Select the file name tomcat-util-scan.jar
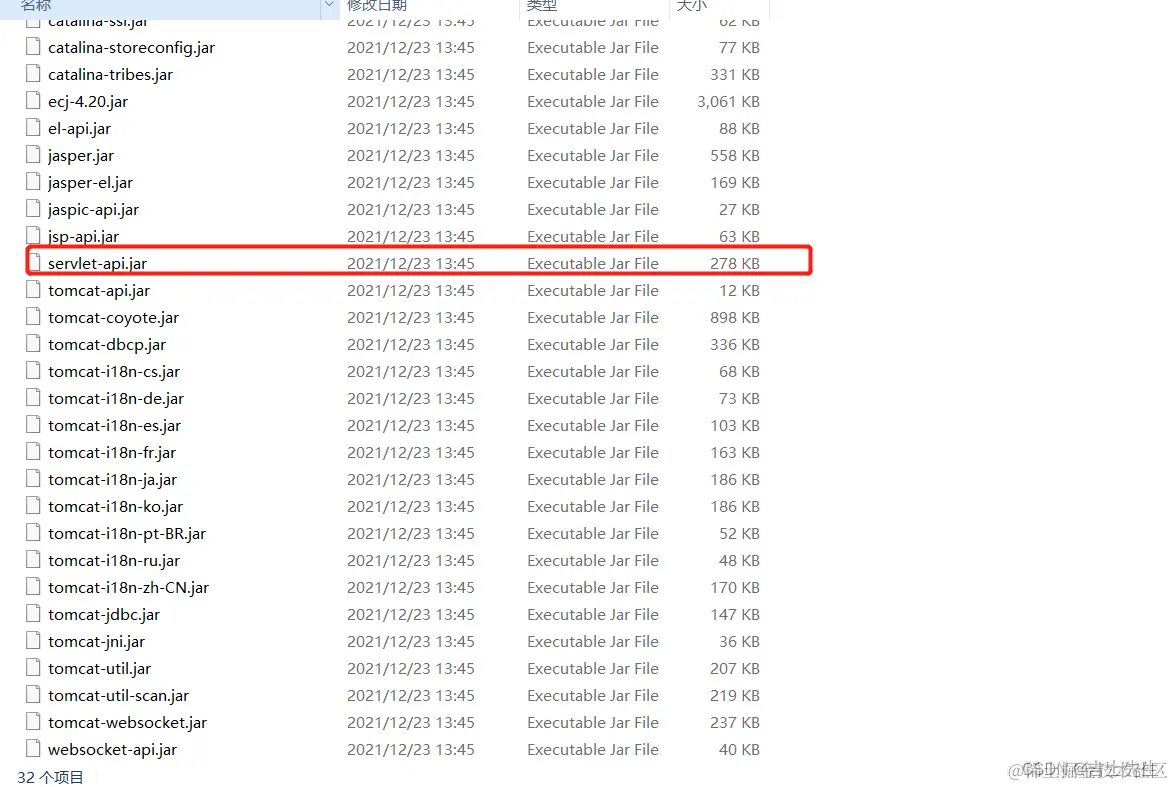The height and width of the screenshot is (787, 1174). pos(118,695)
